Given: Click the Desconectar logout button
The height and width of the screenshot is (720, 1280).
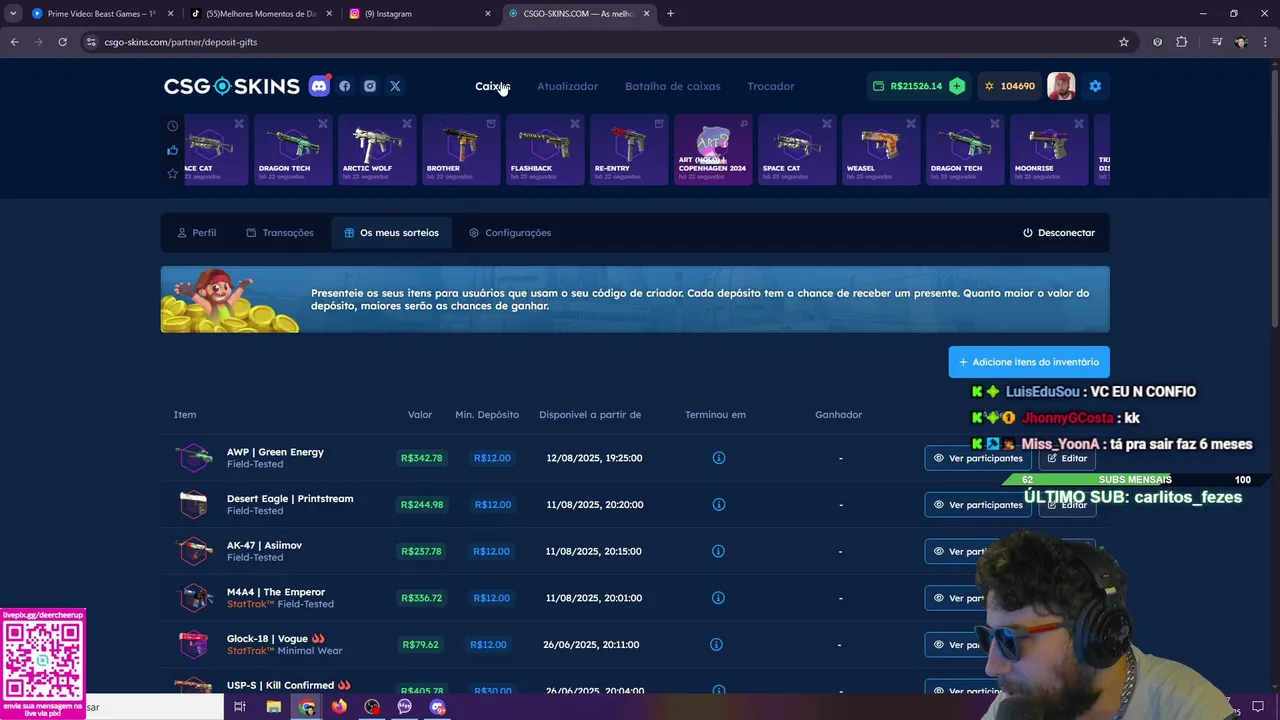Looking at the screenshot, I should 1058,233.
